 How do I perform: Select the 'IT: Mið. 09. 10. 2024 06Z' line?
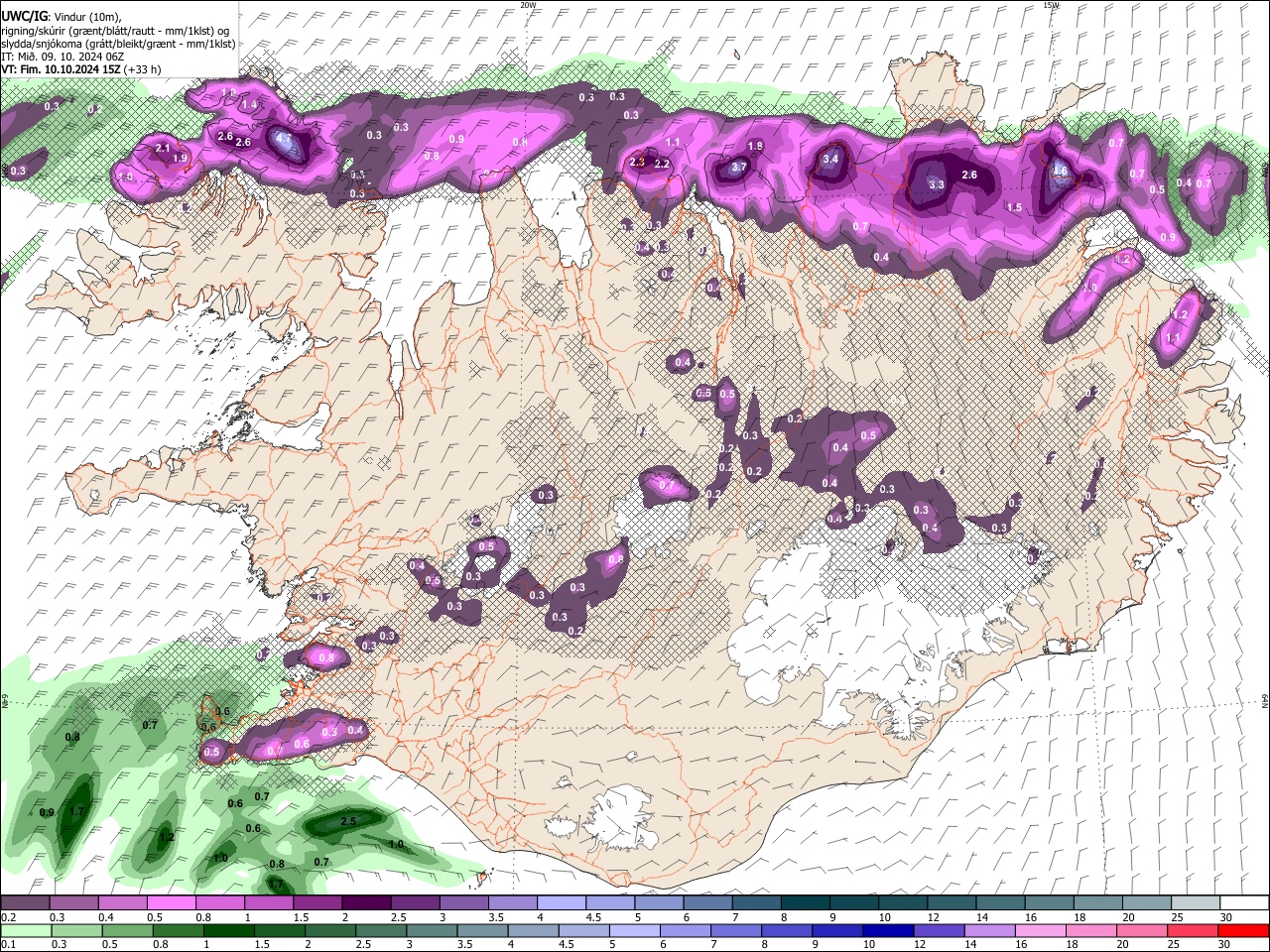(x=63, y=57)
